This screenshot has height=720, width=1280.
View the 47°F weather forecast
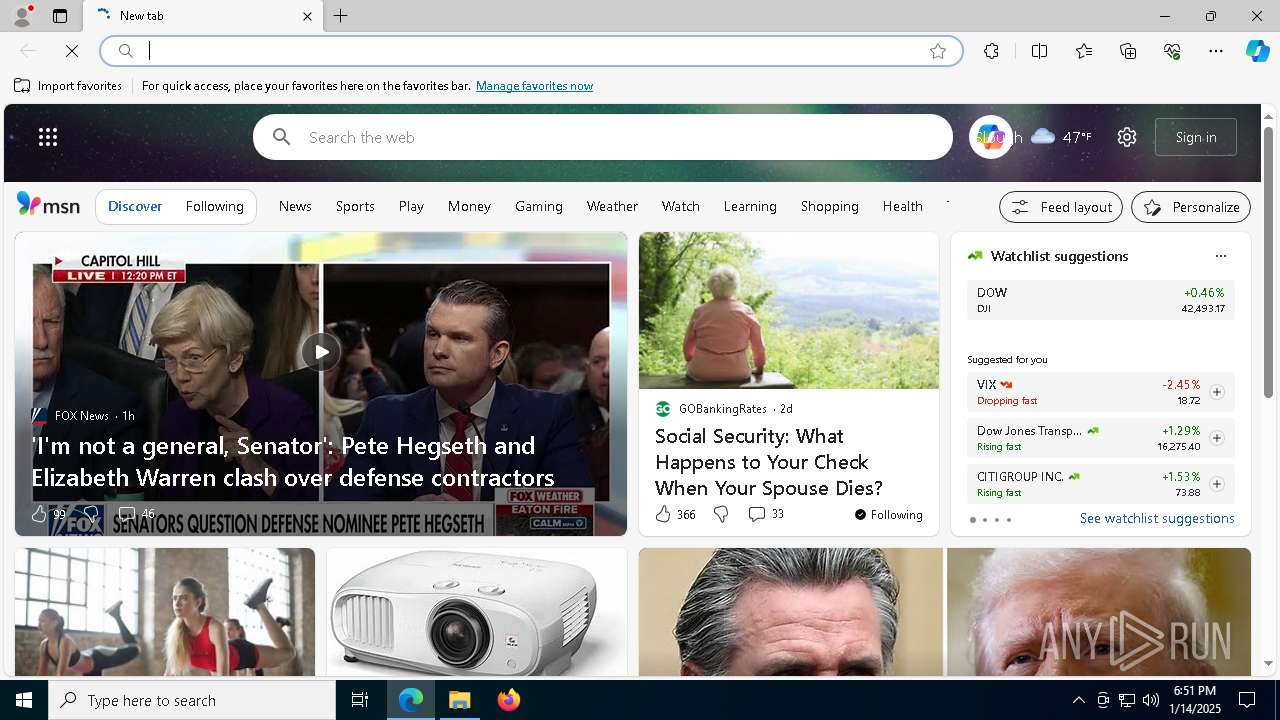pyautogui.click(x=1061, y=137)
